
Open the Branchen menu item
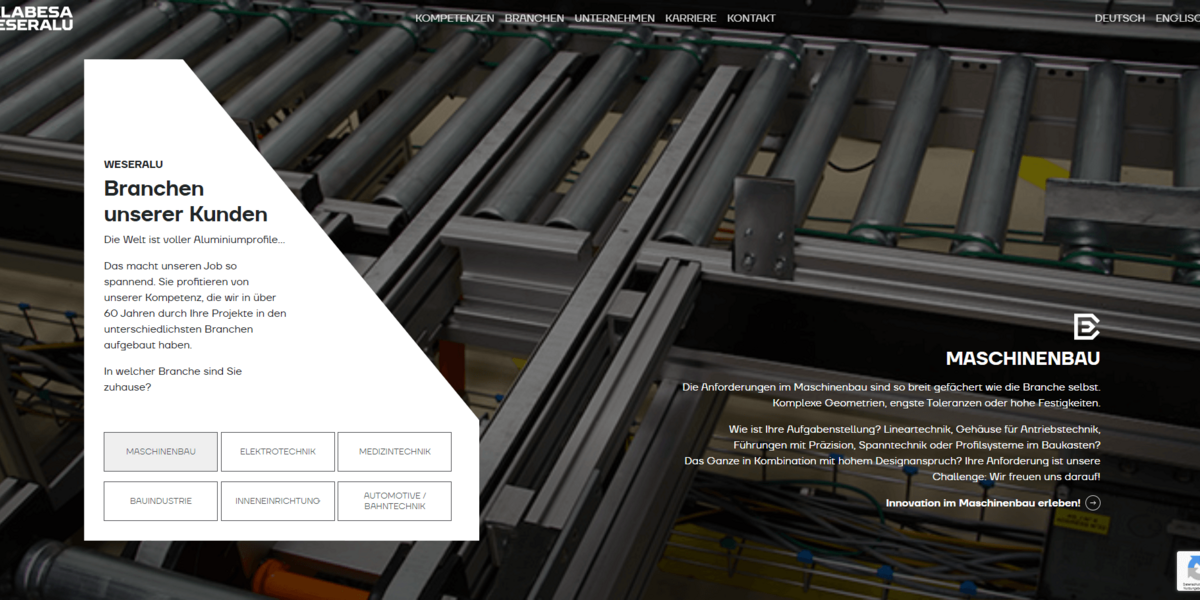pyautogui.click(x=534, y=18)
